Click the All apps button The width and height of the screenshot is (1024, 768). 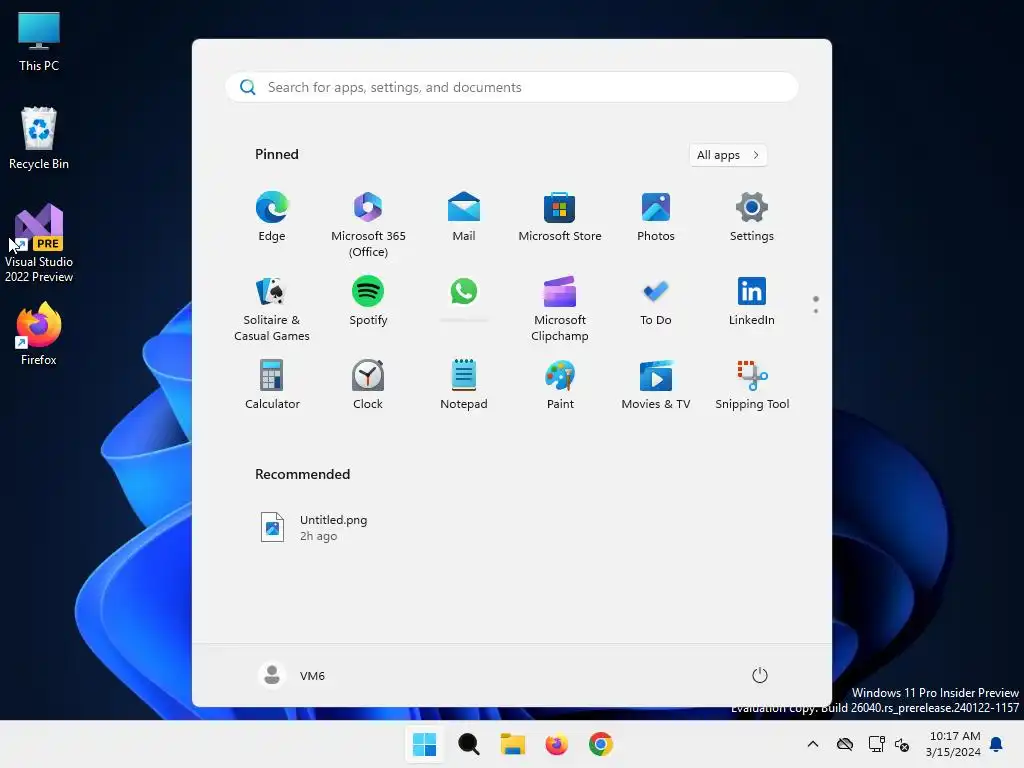728,155
